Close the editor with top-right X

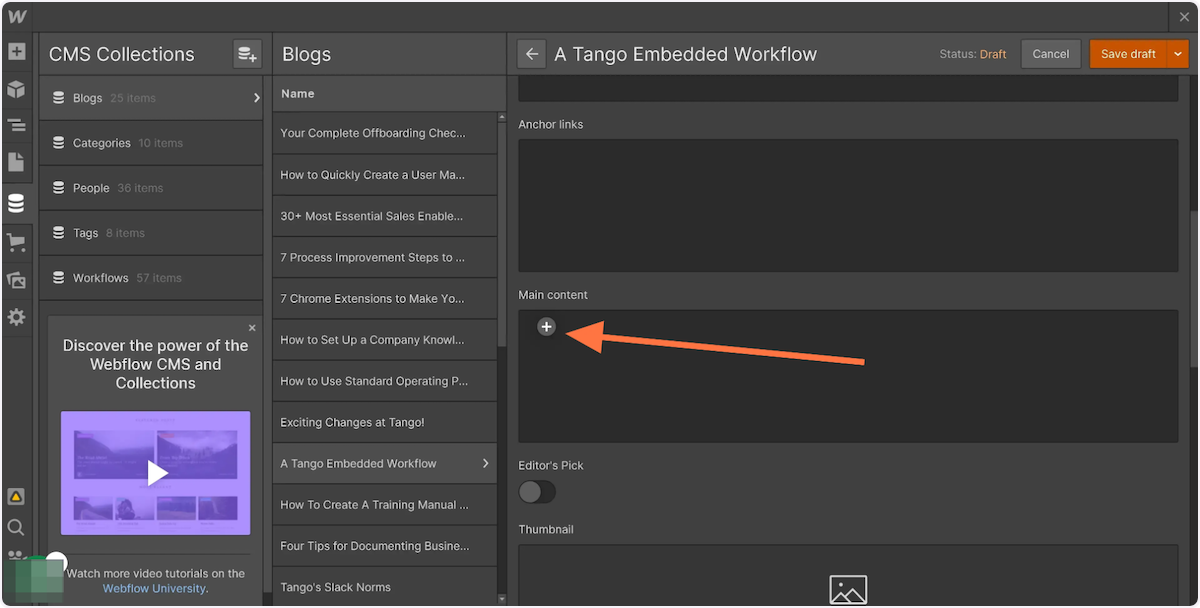point(1182,17)
